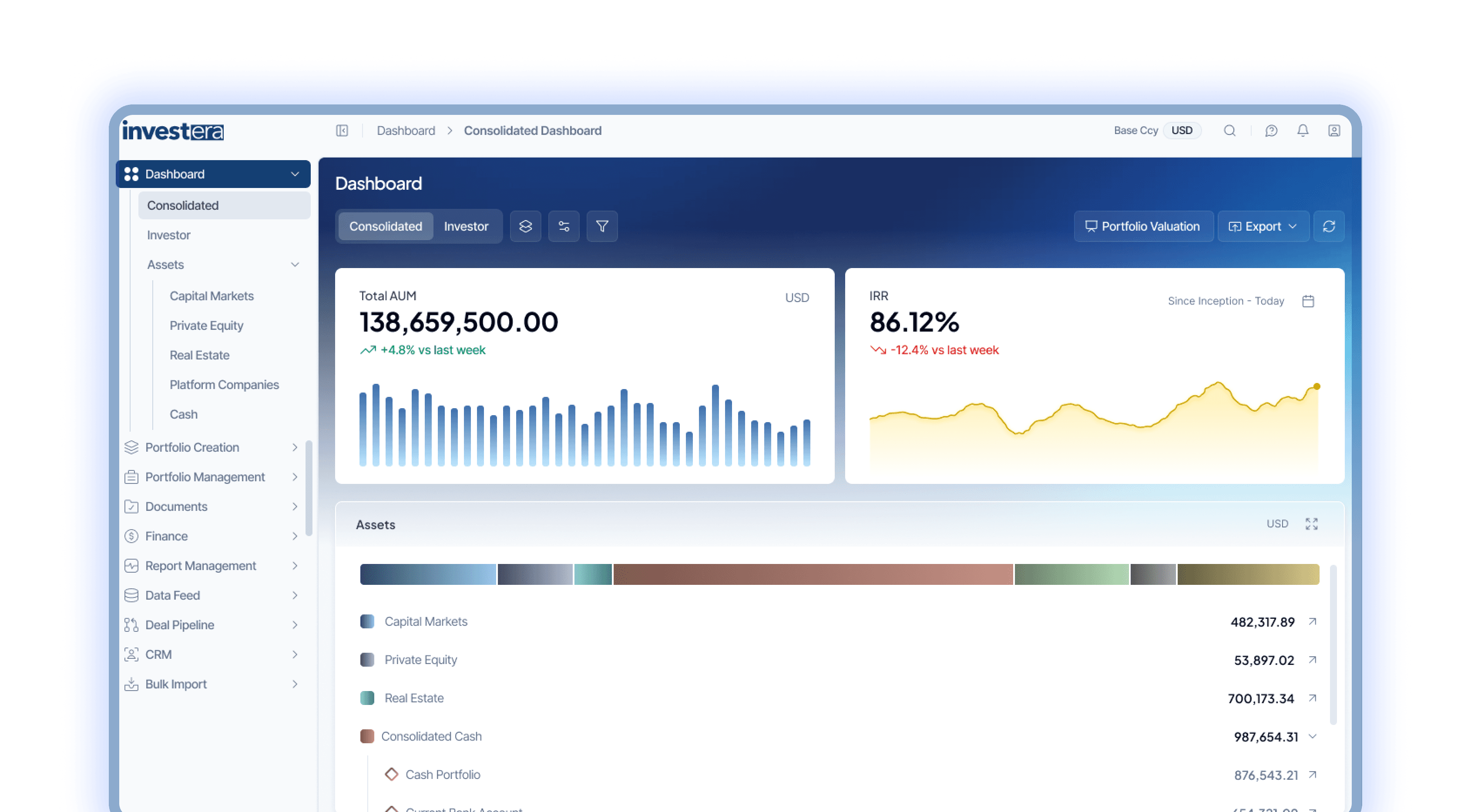
Task: Click Since Inception - Today range
Action: point(1226,301)
